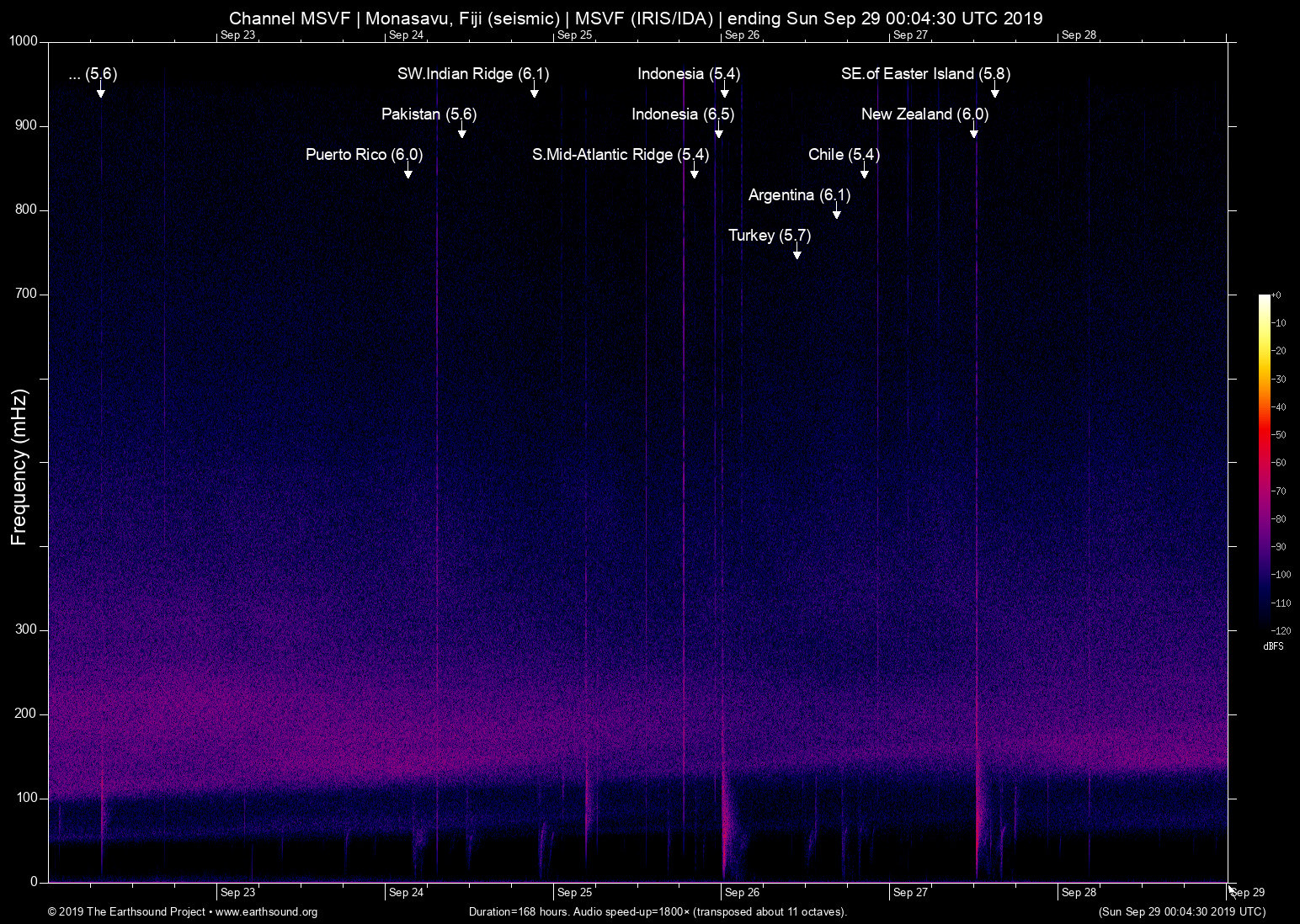Click the 700 frequency axis label
This screenshot has width=1300, height=924.
point(27,294)
